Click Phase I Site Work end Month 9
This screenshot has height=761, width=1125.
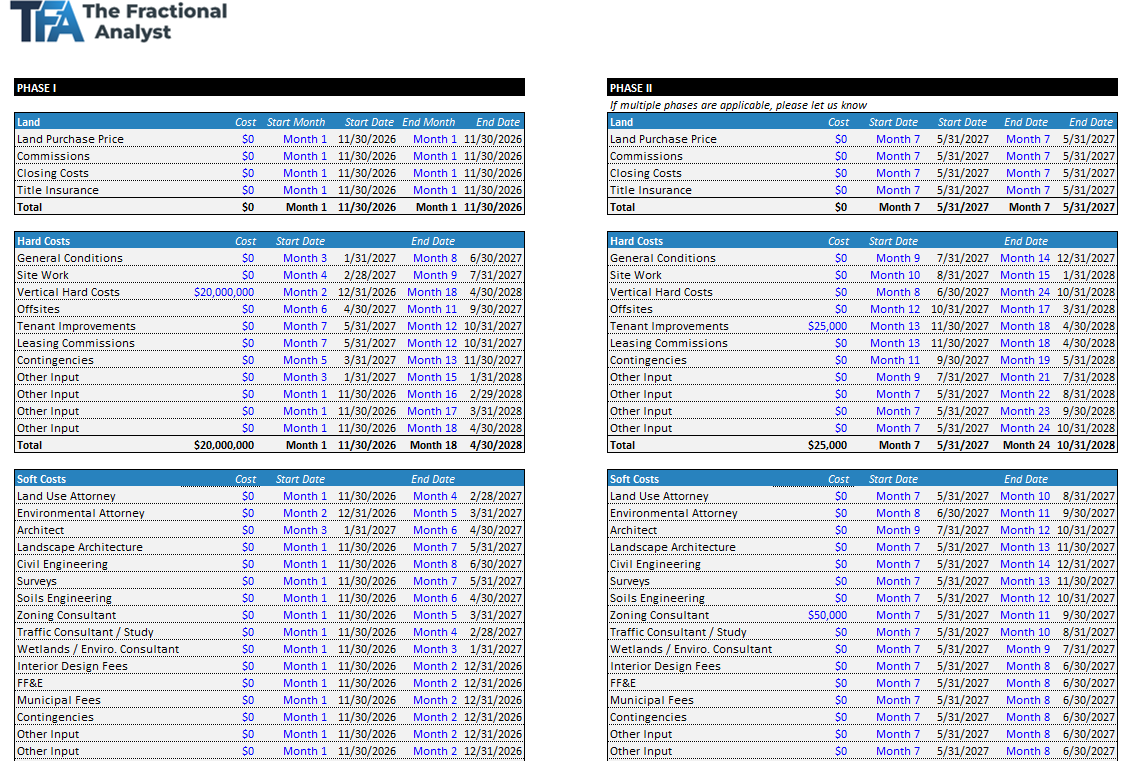[435, 275]
